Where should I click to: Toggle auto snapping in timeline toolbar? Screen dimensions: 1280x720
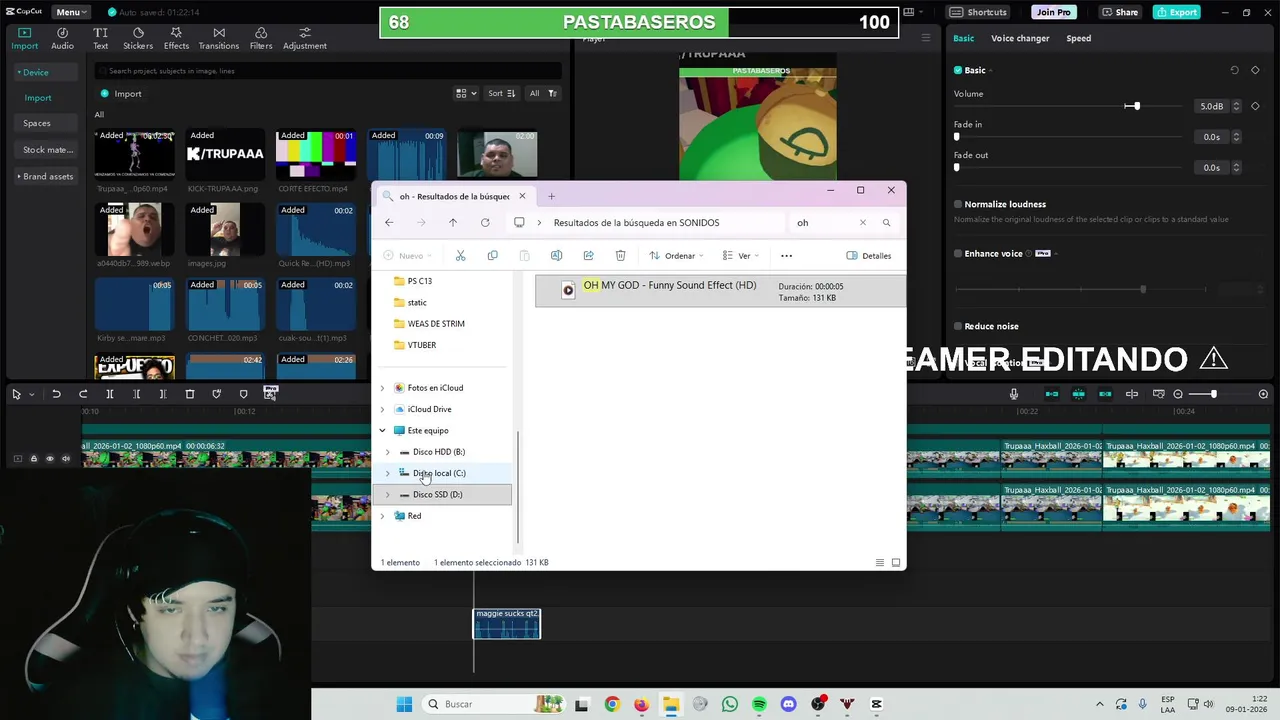pos(1078,394)
